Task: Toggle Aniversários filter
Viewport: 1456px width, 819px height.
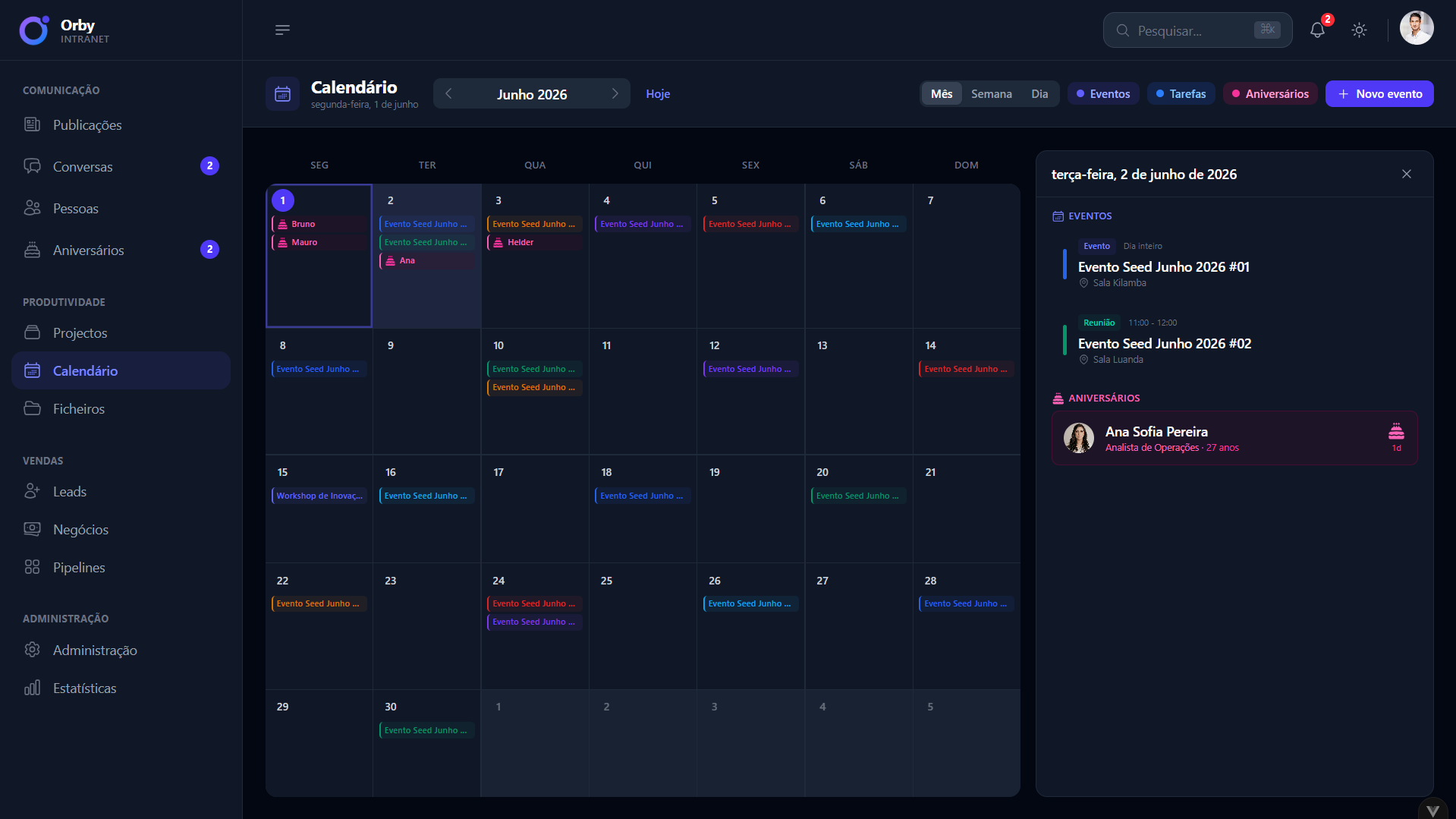Action: tap(1270, 94)
